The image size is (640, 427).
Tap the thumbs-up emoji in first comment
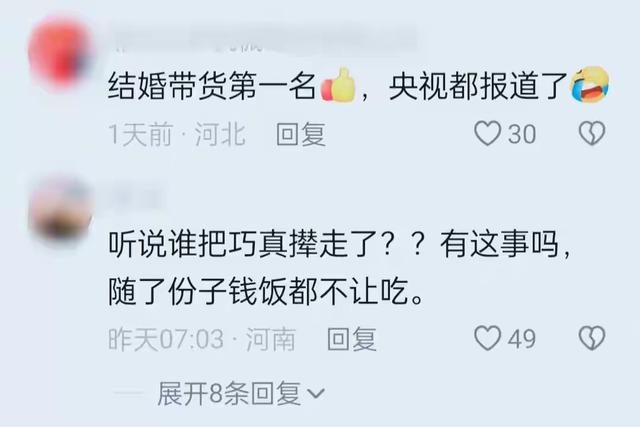(338, 85)
